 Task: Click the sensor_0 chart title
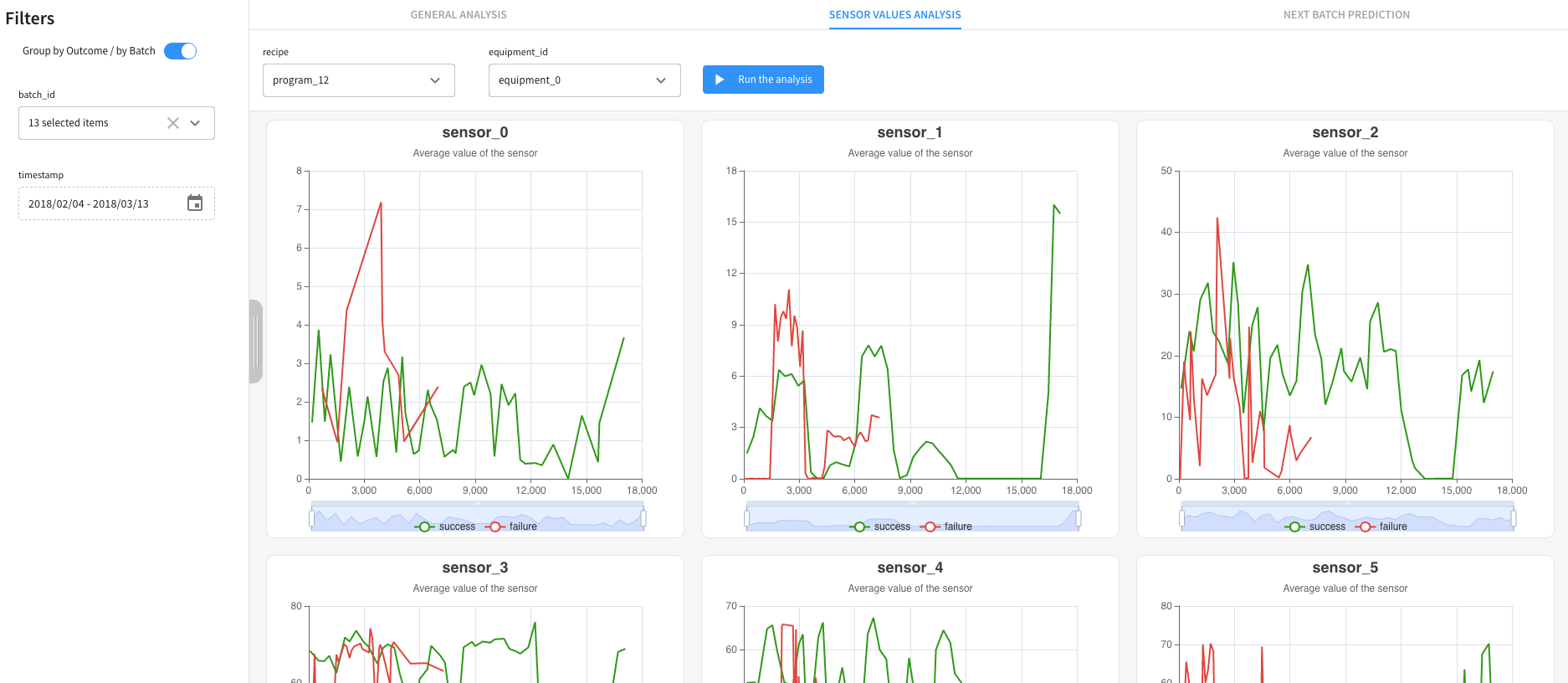(x=475, y=132)
